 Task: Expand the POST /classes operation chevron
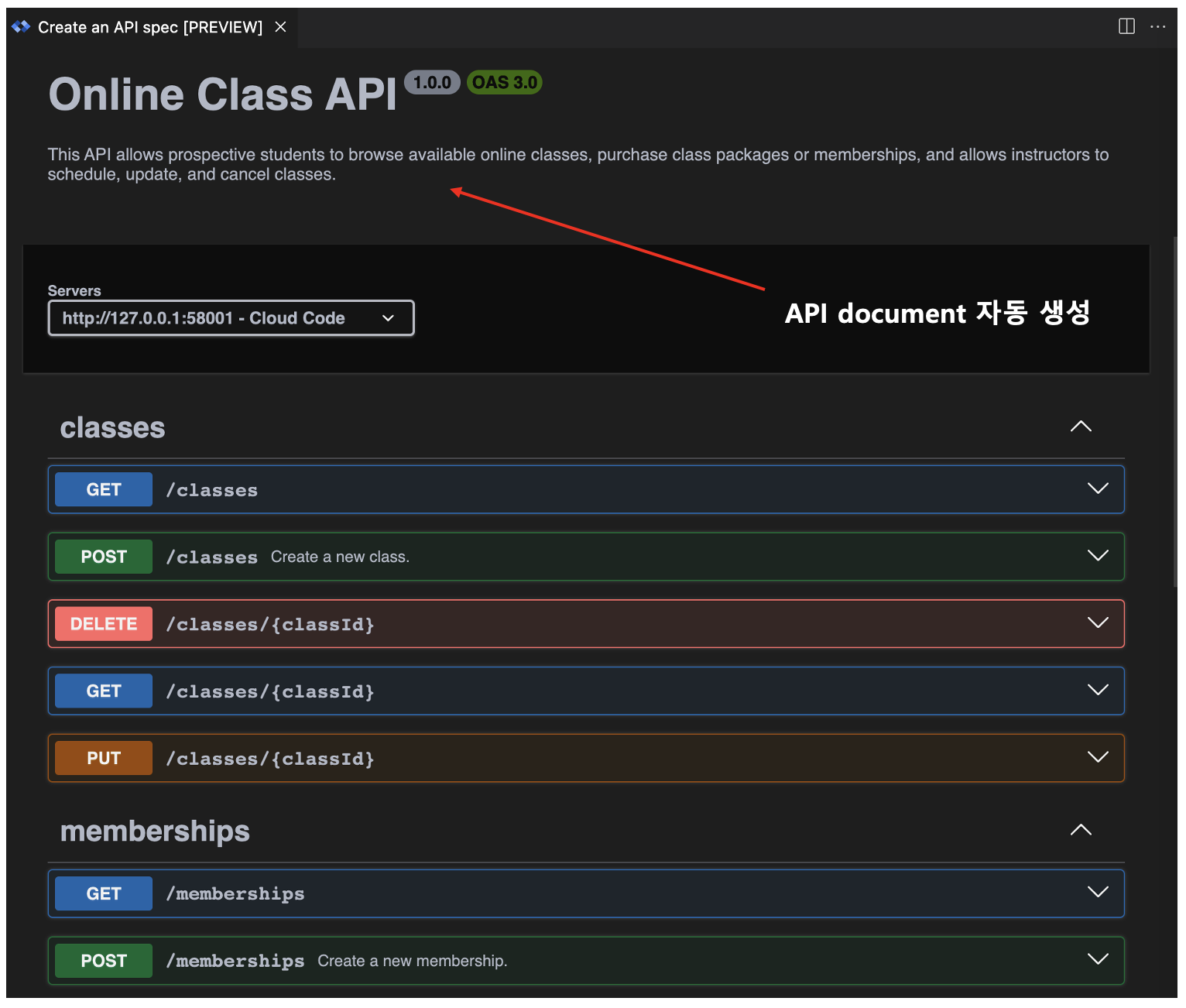[x=1098, y=556]
